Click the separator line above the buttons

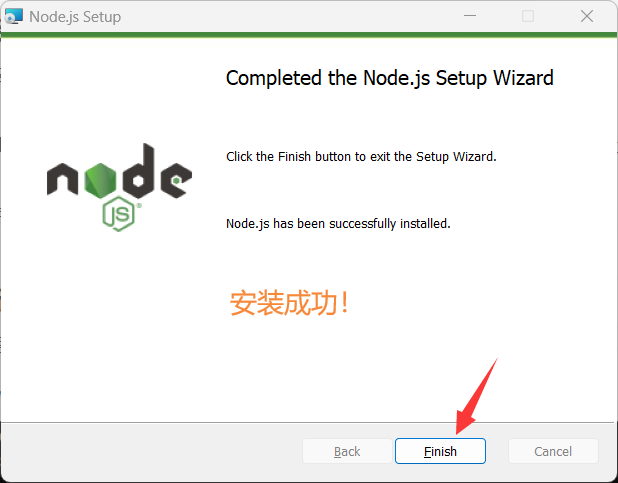point(309,423)
